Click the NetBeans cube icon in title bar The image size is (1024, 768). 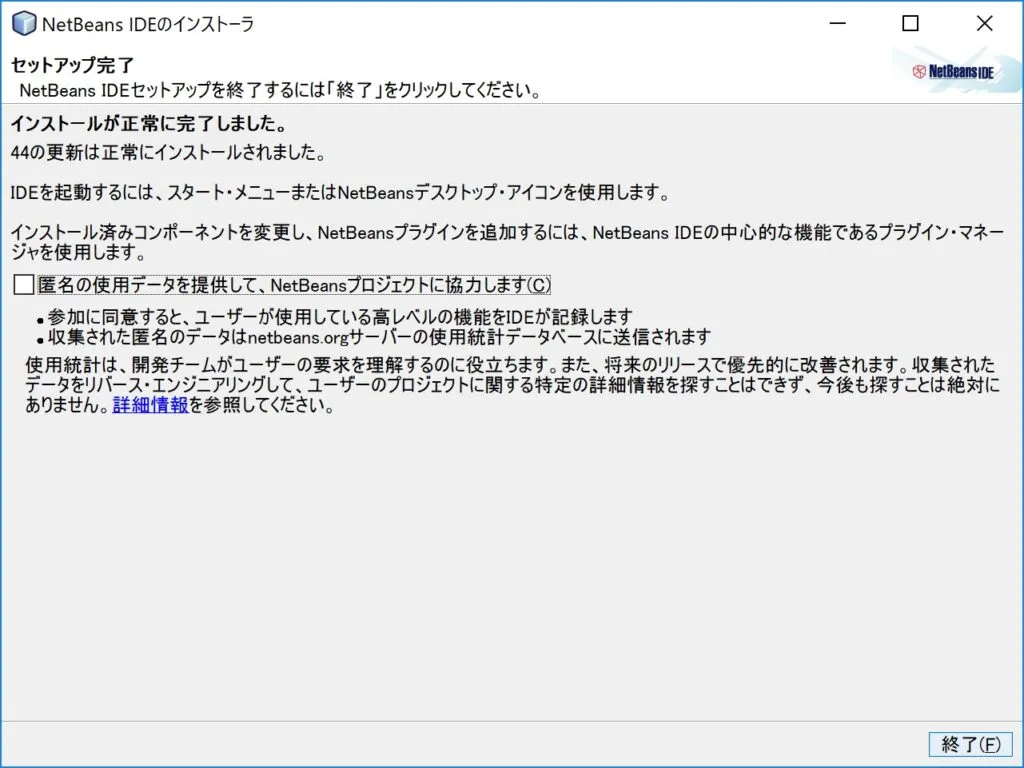point(24,24)
